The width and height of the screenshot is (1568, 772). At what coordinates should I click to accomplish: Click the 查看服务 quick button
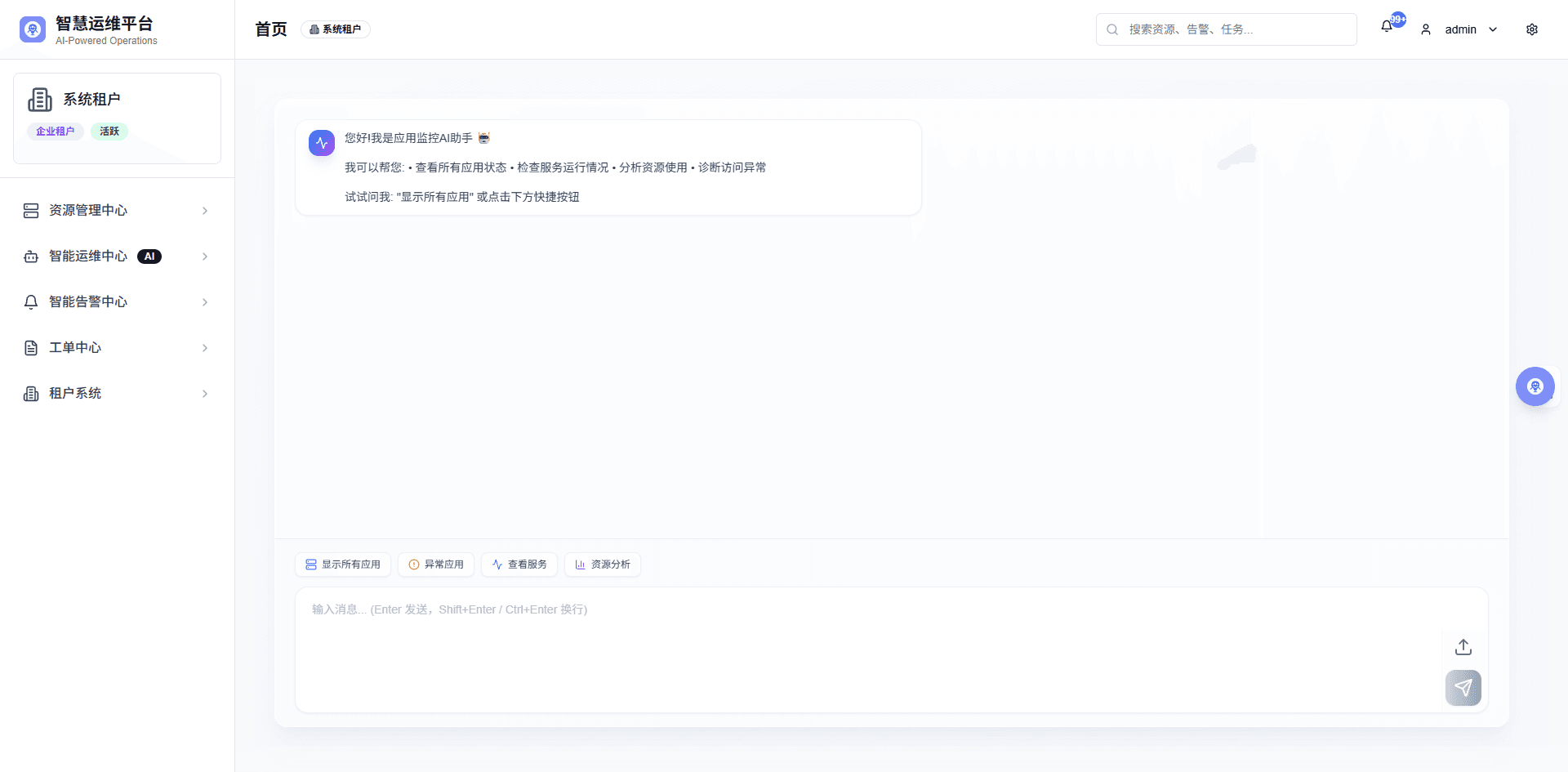tap(519, 564)
